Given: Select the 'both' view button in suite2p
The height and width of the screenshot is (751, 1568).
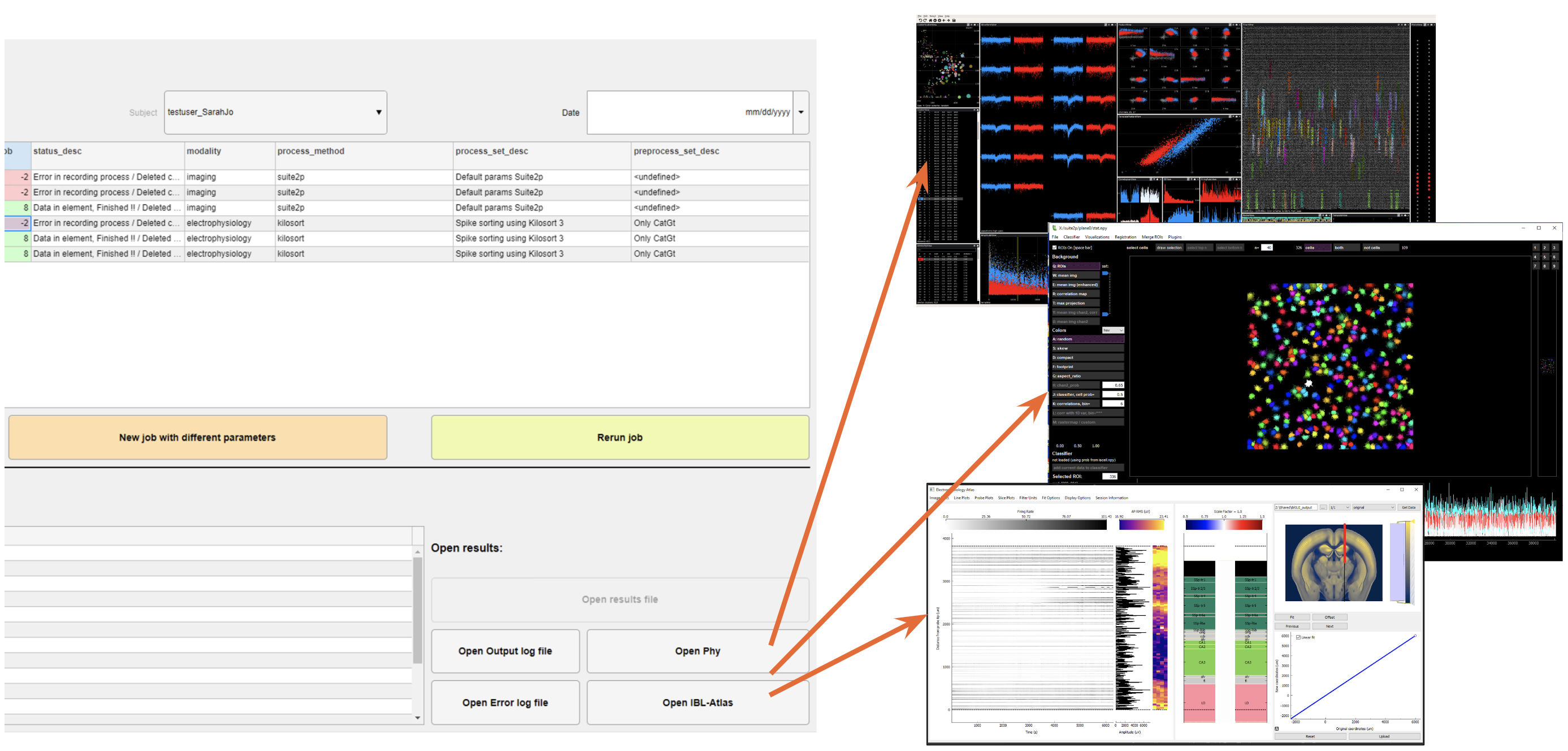Looking at the screenshot, I should coord(1347,248).
